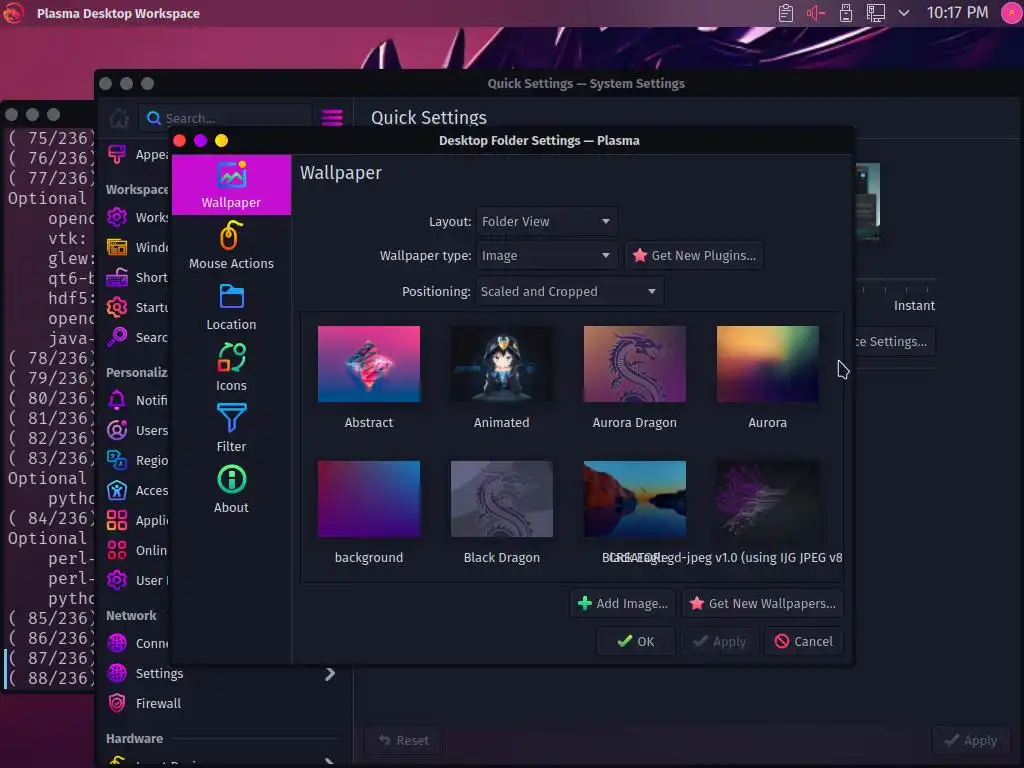Click the removable device icon in tray
Image resolution: width=1024 pixels, height=768 pixels.
(x=846, y=13)
